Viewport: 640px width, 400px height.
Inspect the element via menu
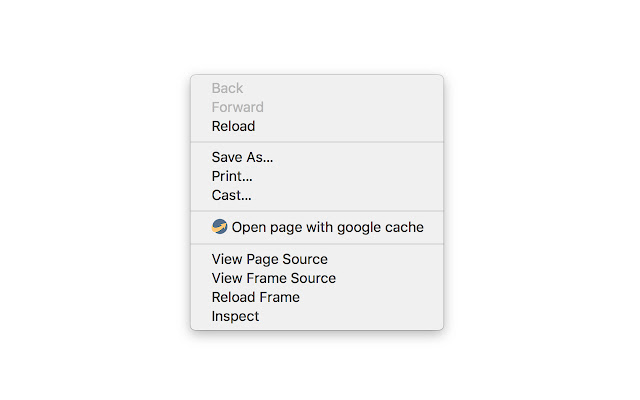(x=235, y=316)
